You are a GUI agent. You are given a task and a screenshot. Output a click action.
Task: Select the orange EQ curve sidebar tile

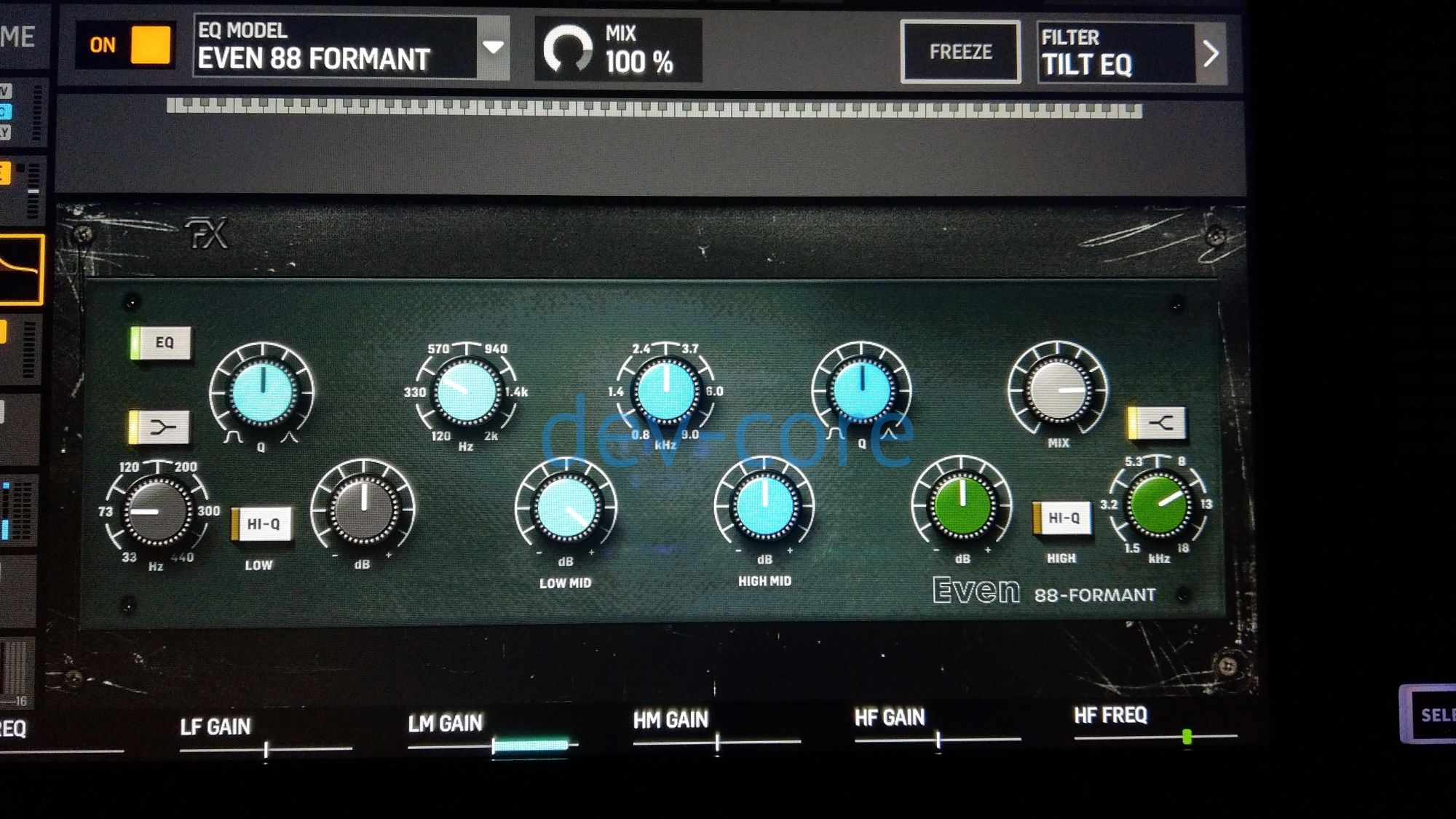click(x=22, y=269)
